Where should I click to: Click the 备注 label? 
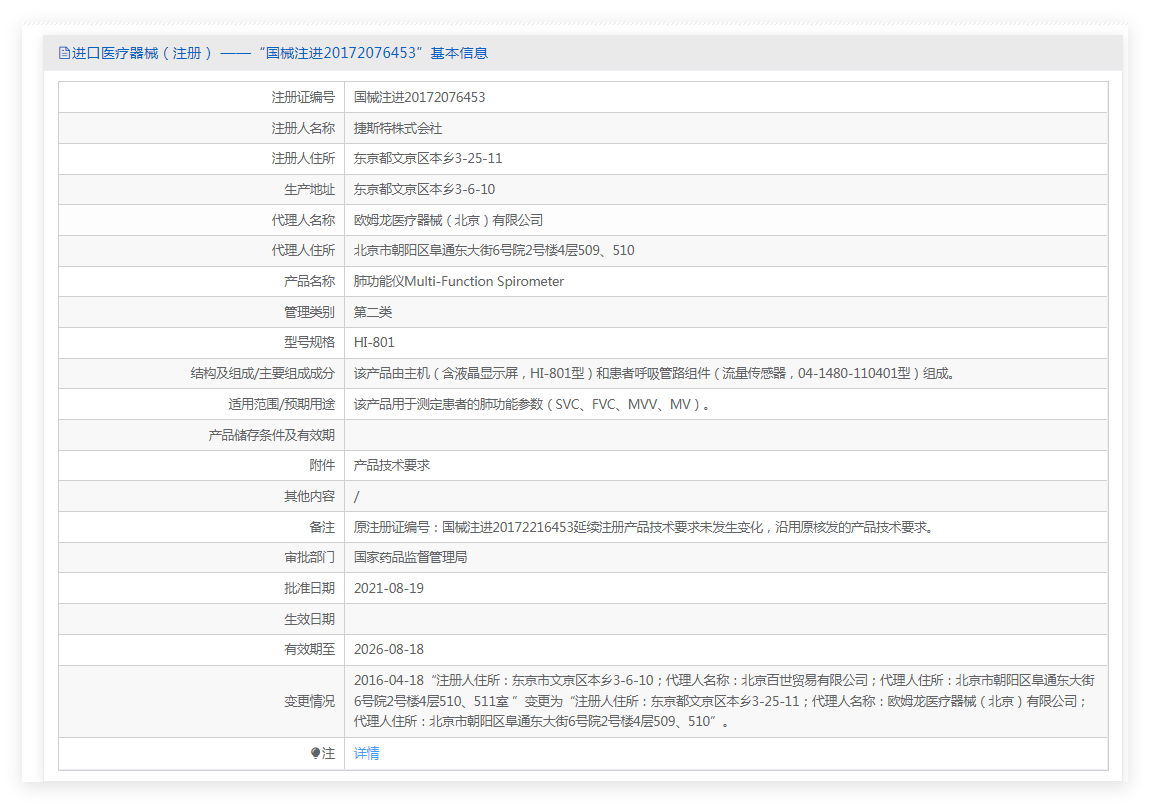322,527
